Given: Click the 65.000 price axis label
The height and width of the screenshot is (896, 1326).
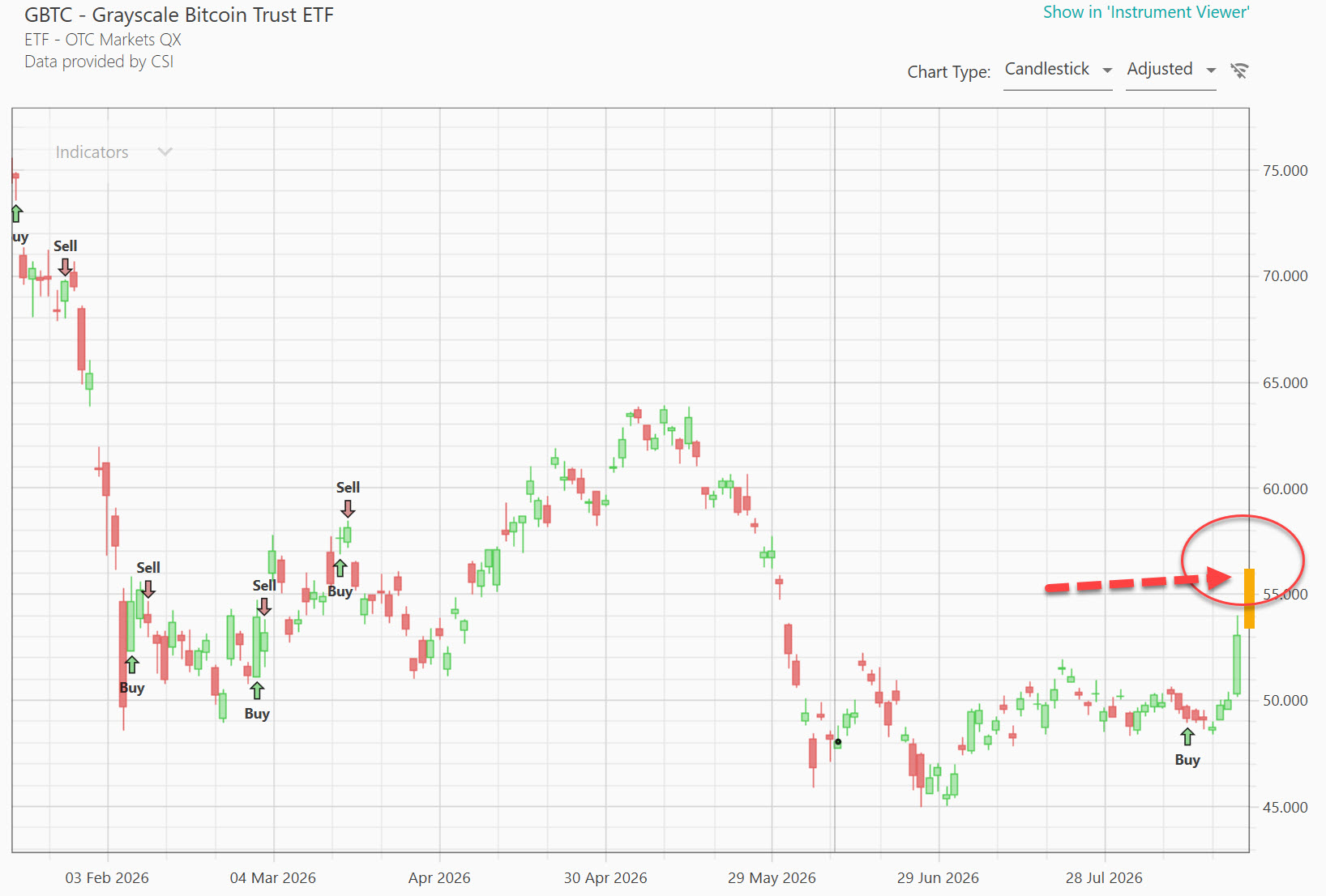Looking at the screenshot, I should pyautogui.click(x=1285, y=382).
